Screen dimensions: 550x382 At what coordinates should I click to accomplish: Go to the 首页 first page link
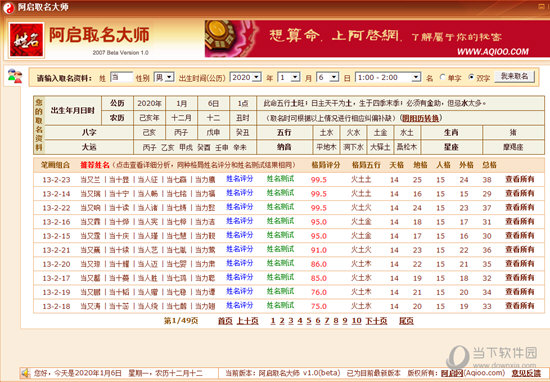225,321
